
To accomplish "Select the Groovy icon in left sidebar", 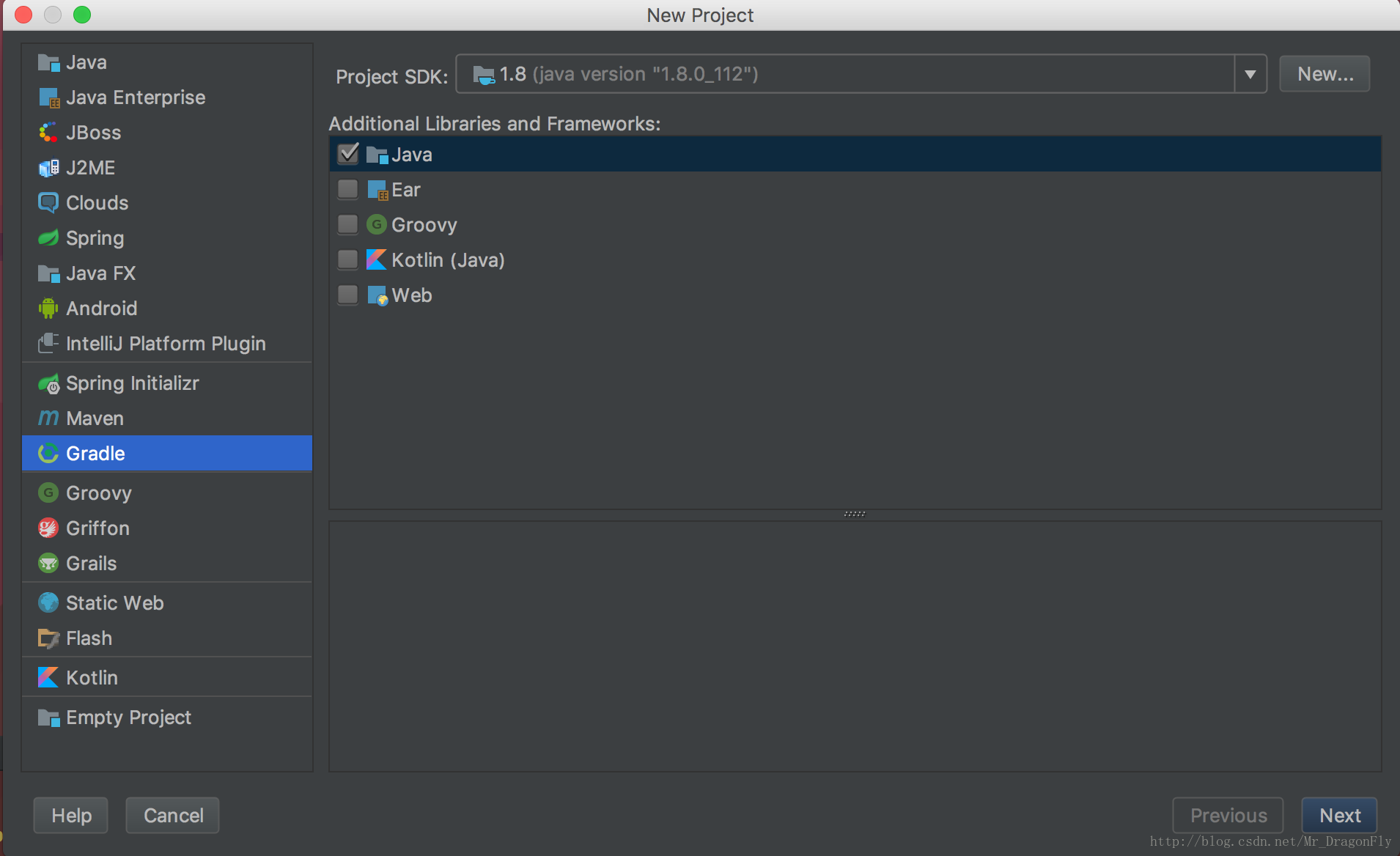I will [48, 493].
